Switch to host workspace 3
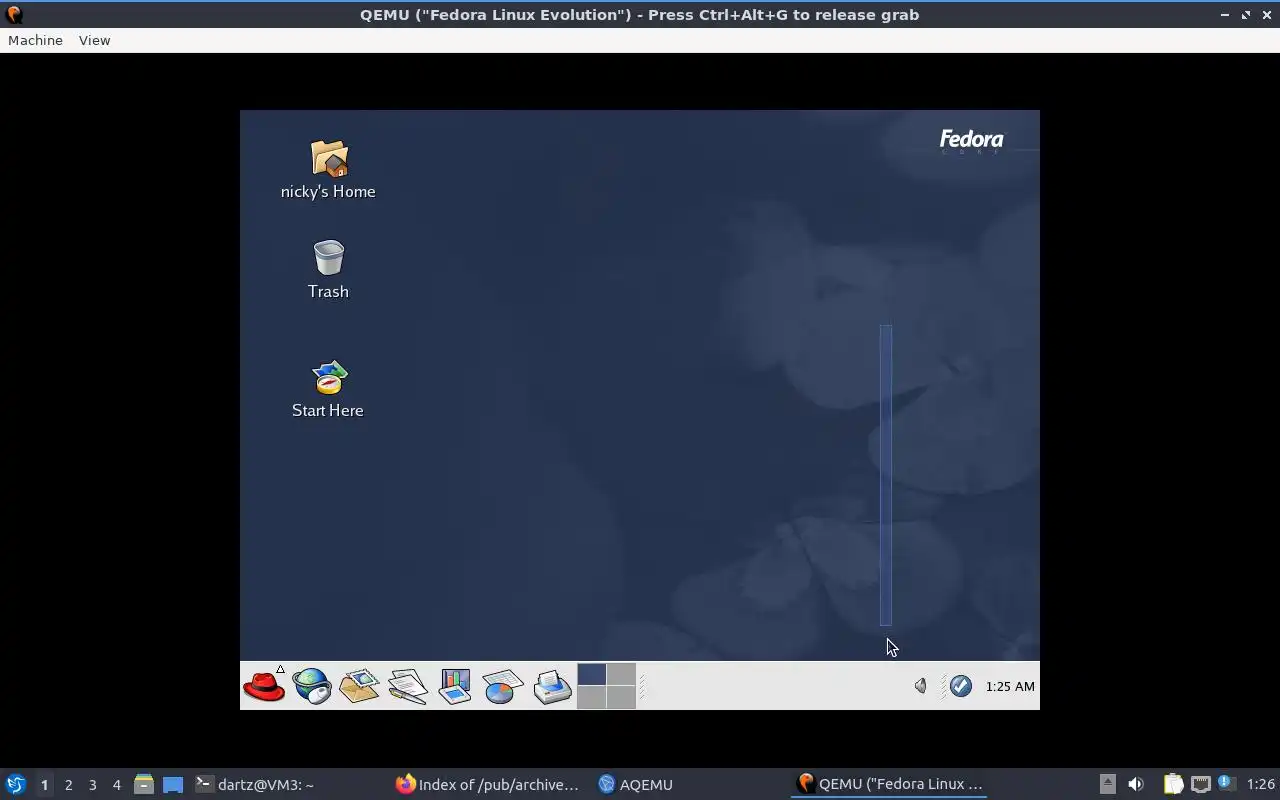This screenshot has height=800, width=1280. pos(92,785)
